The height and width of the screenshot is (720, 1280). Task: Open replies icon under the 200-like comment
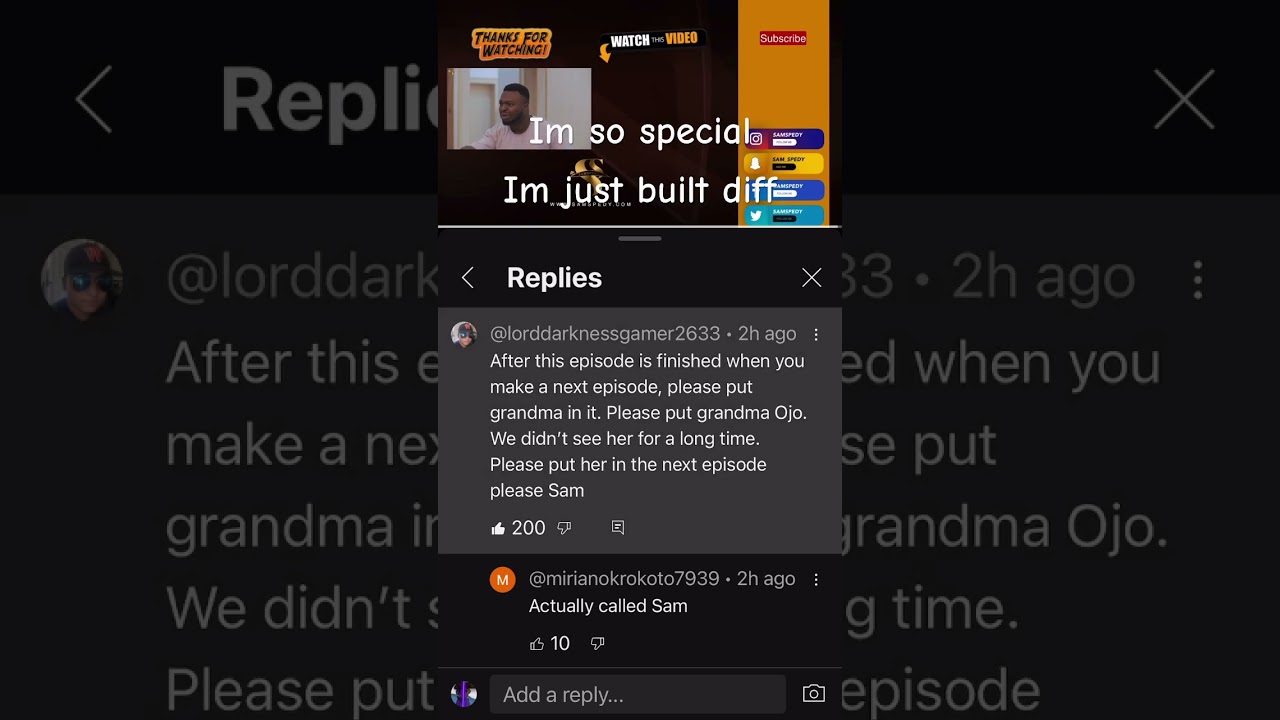pyautogui.click(x=618, y=527)
